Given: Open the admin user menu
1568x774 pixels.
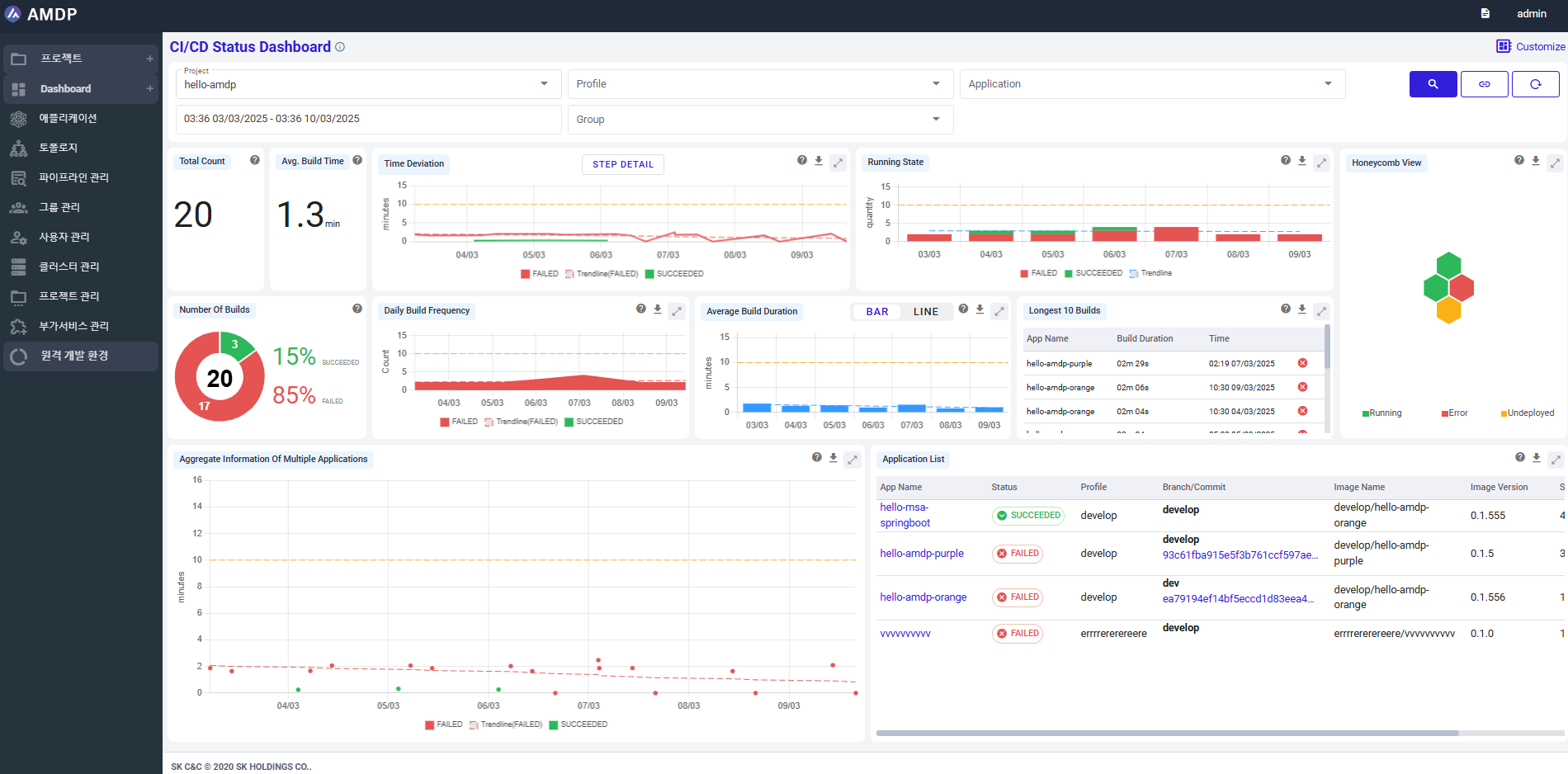Looking at the screenshot, I should point(1531,13).
